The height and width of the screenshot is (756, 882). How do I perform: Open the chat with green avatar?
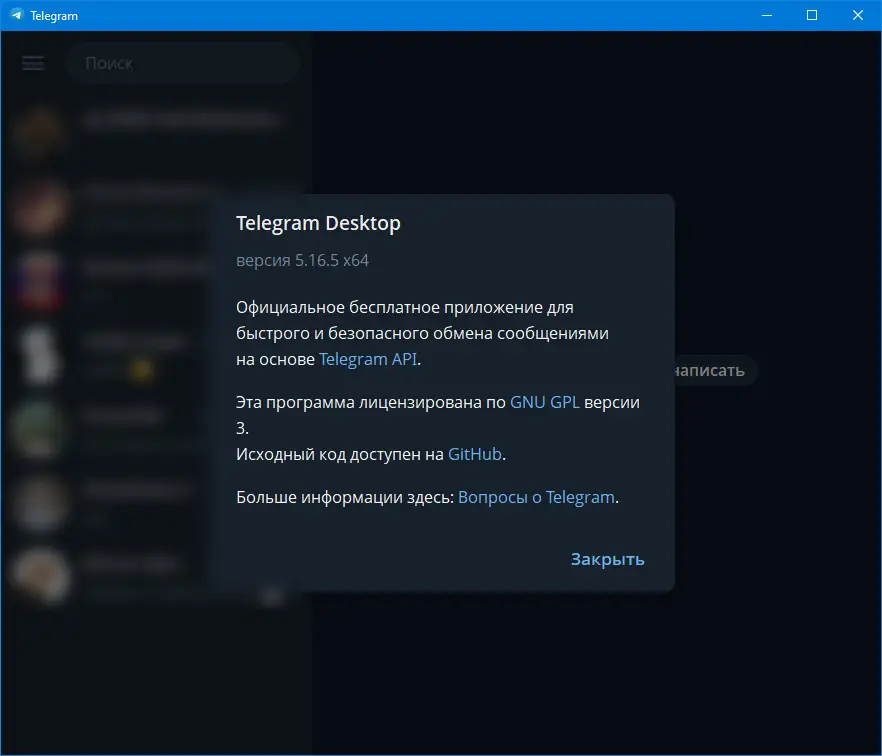pyautogui.click(x=39, y=429)
